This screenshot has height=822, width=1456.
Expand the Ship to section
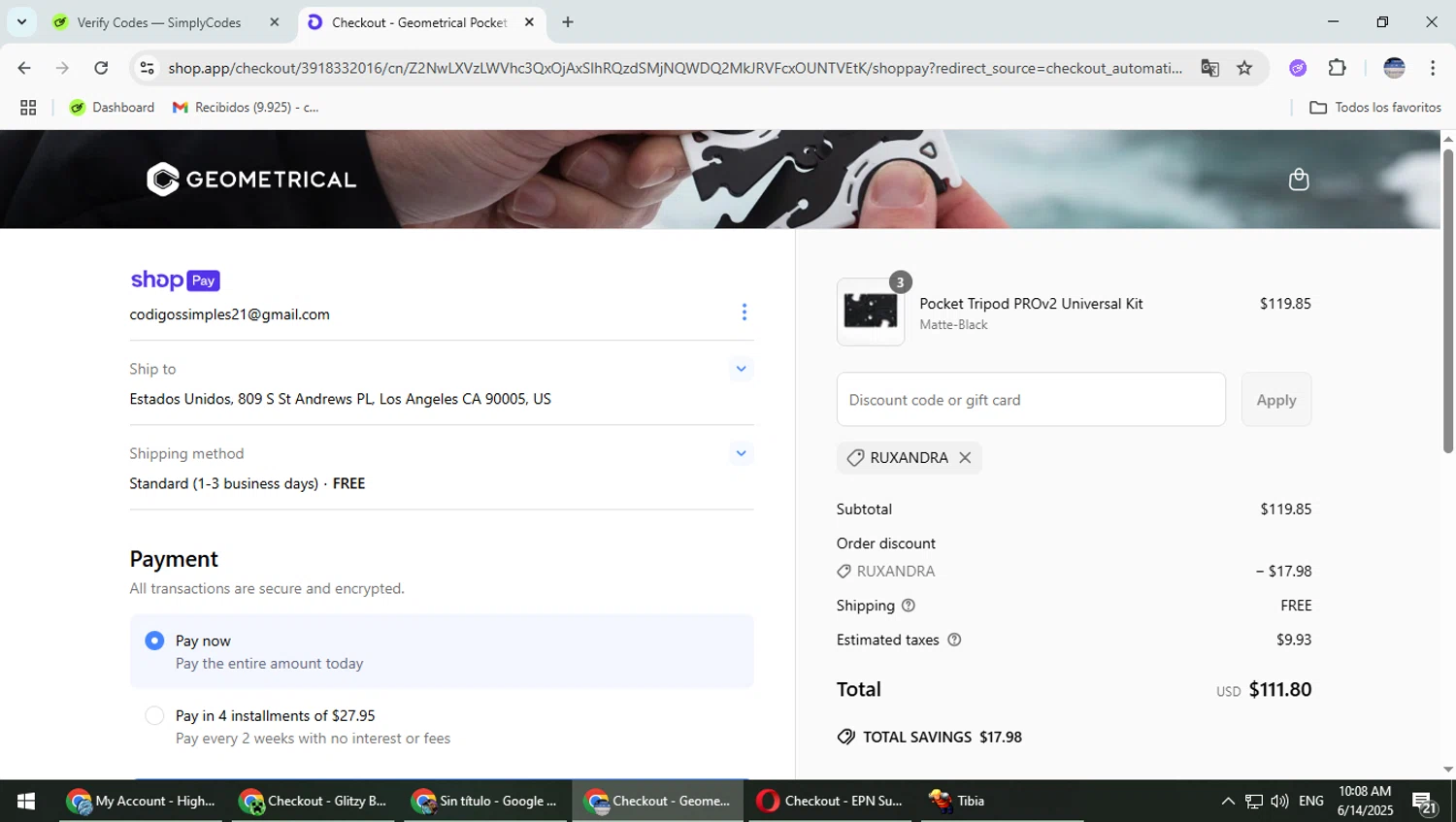click(x=741, y=369)
